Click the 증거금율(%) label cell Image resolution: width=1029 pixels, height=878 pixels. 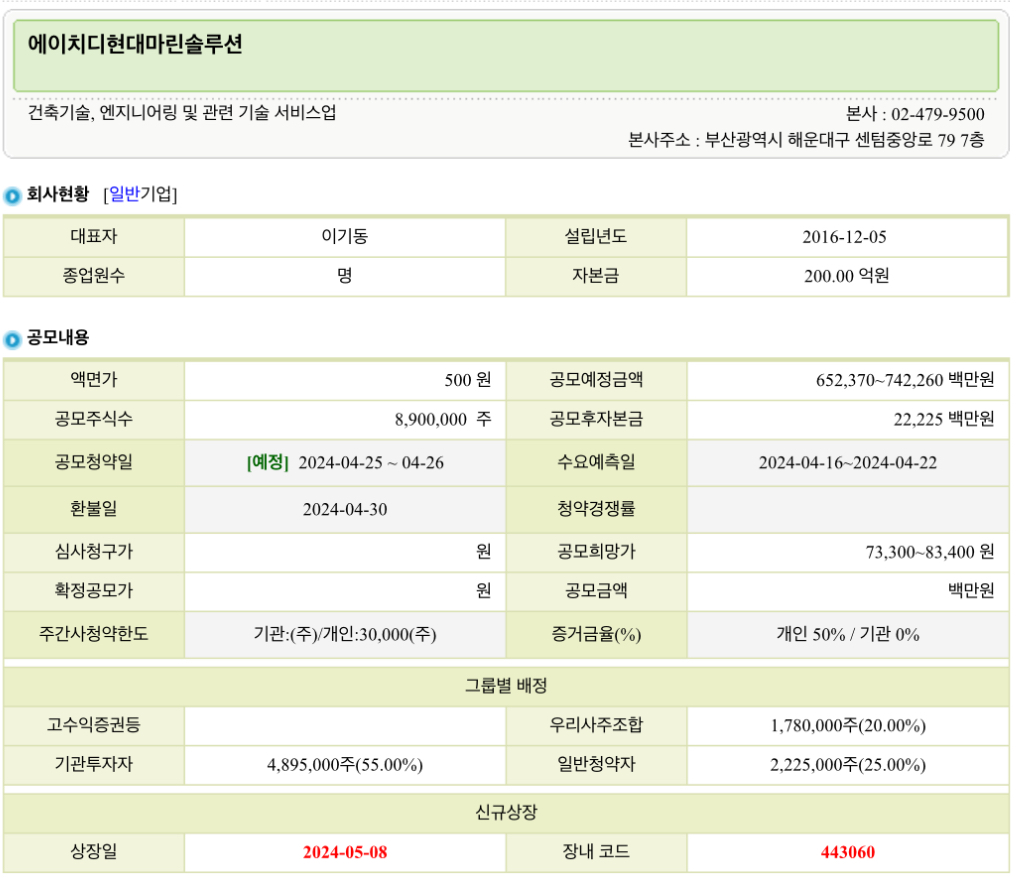pyautogui.click(x=596, y=635)
